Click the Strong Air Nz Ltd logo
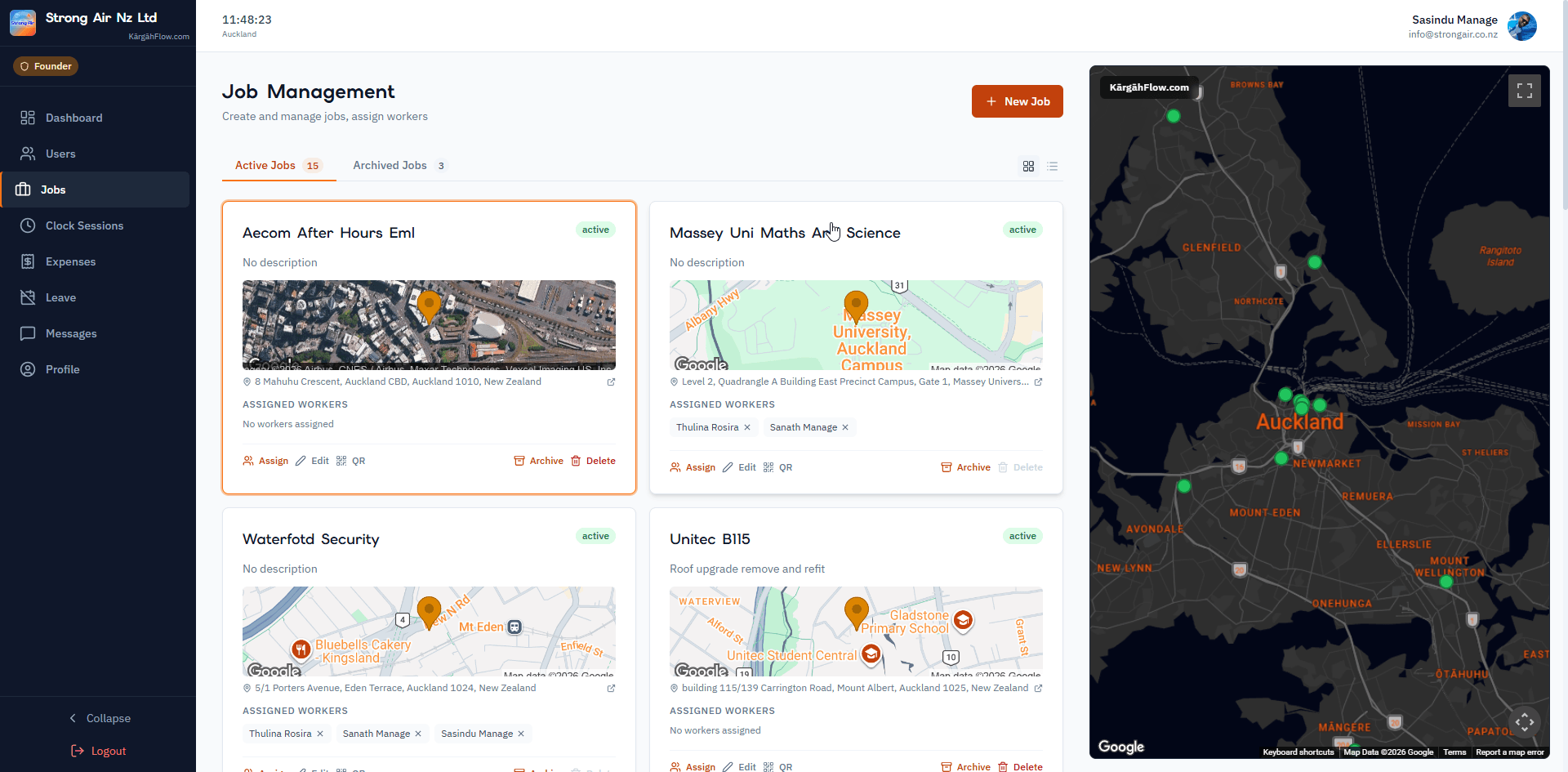 point(23,23)
